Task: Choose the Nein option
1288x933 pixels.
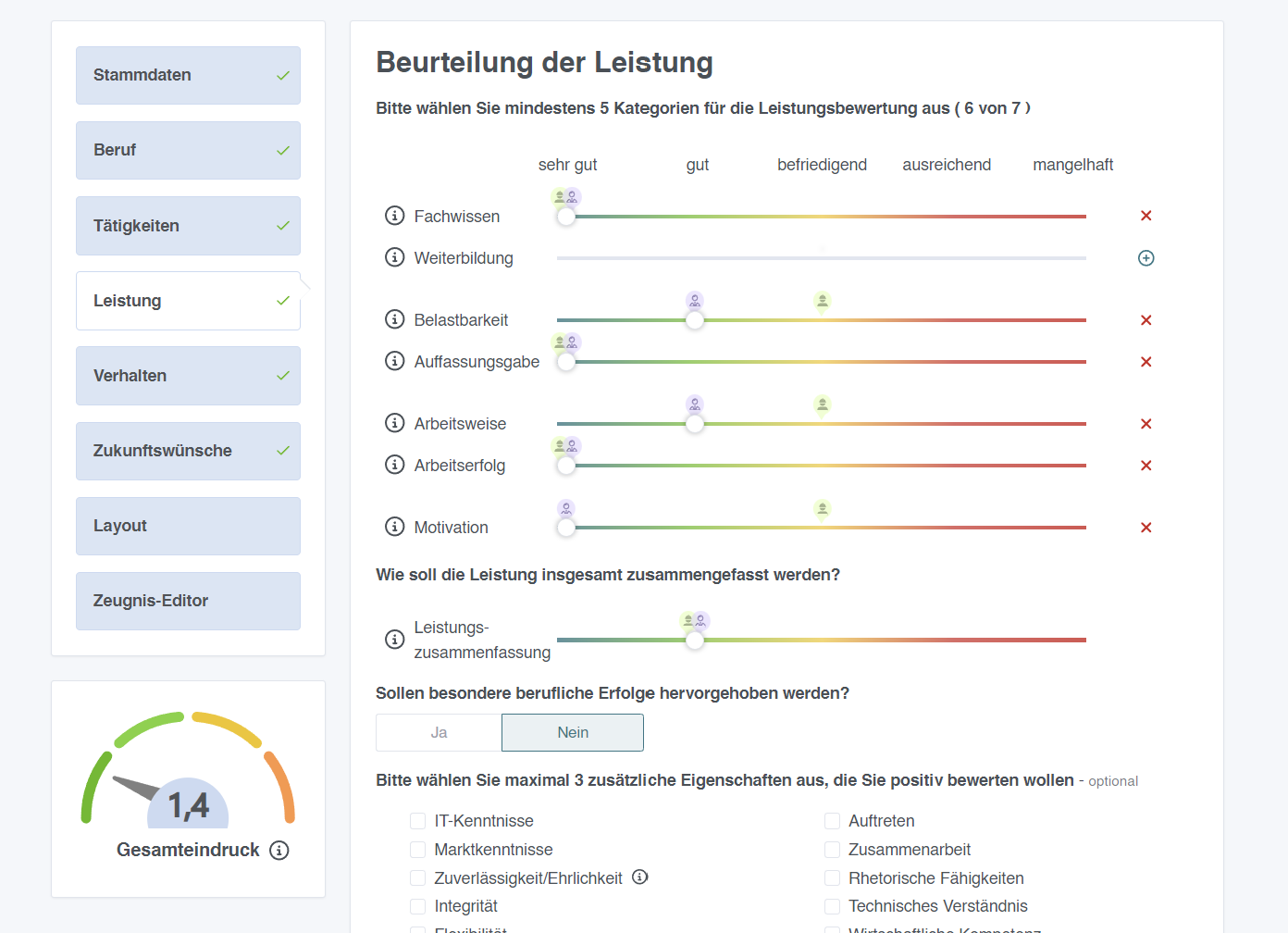Action: 573,732
